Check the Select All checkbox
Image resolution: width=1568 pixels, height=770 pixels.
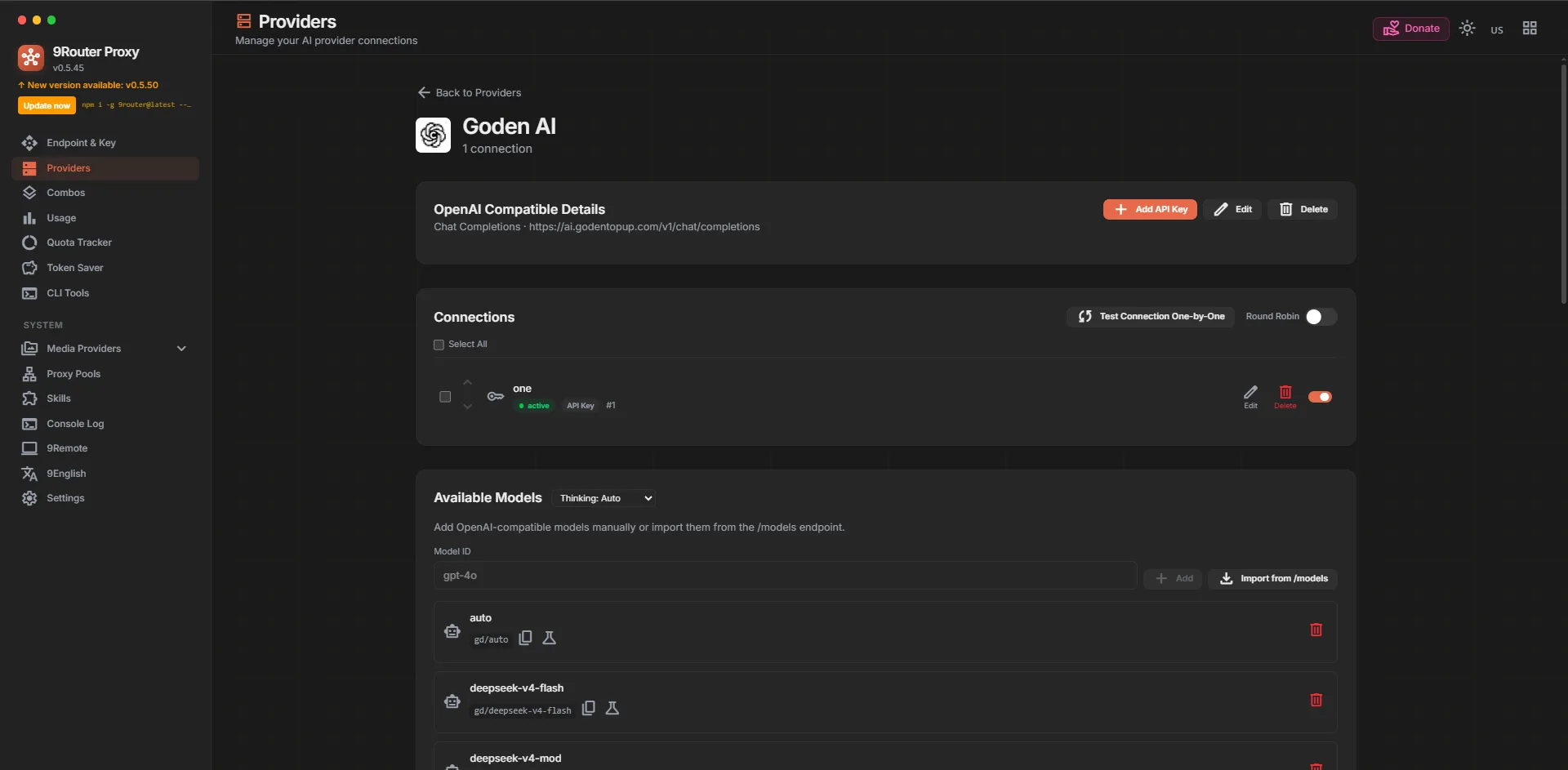[x=439, y=345]
